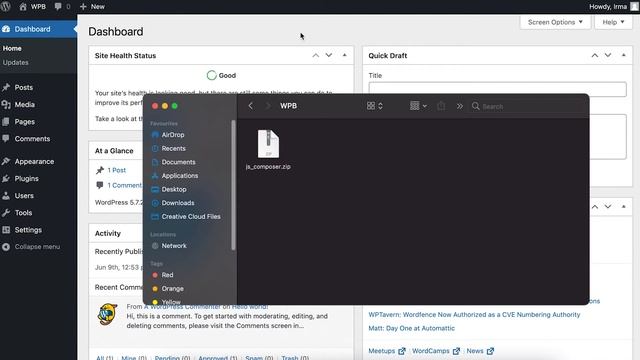Move Quick Draft panel down

[608, 55]
